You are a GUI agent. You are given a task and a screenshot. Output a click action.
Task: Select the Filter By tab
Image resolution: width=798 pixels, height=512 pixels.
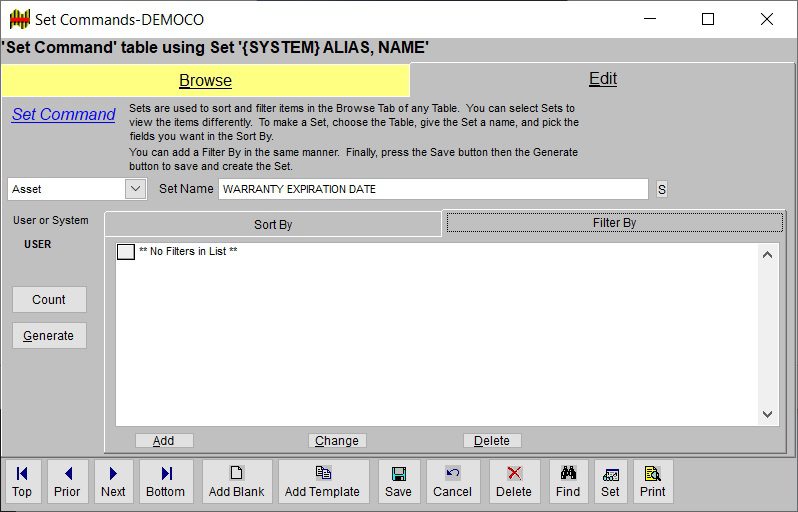(x=614, y=223)
